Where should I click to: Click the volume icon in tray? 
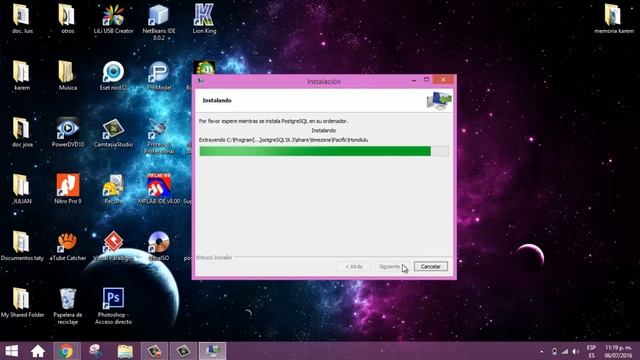[x=575, y=351]
